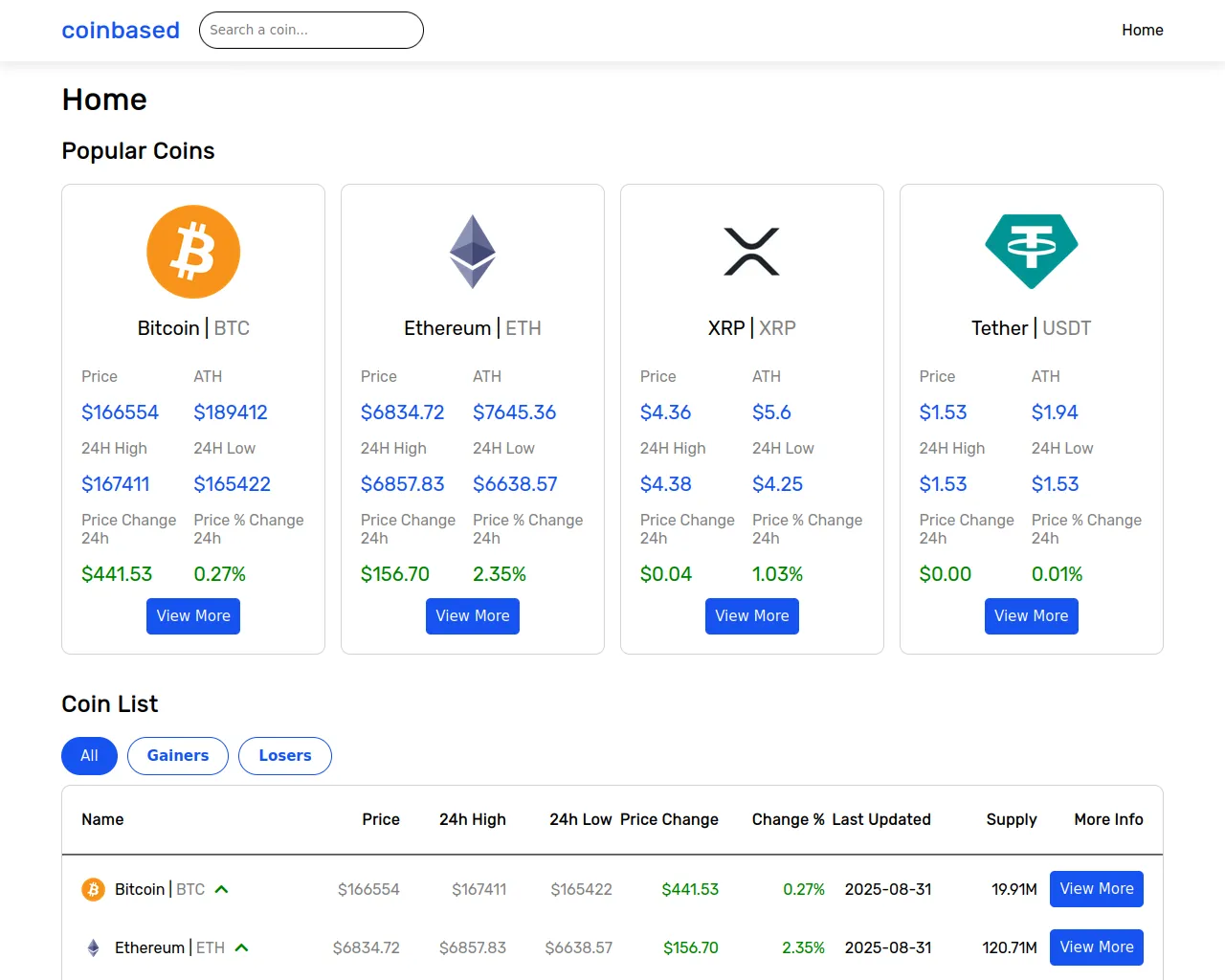Screen dimensions: 1225x980
Task: Click the Name column header
Action: tap(102, 819)
